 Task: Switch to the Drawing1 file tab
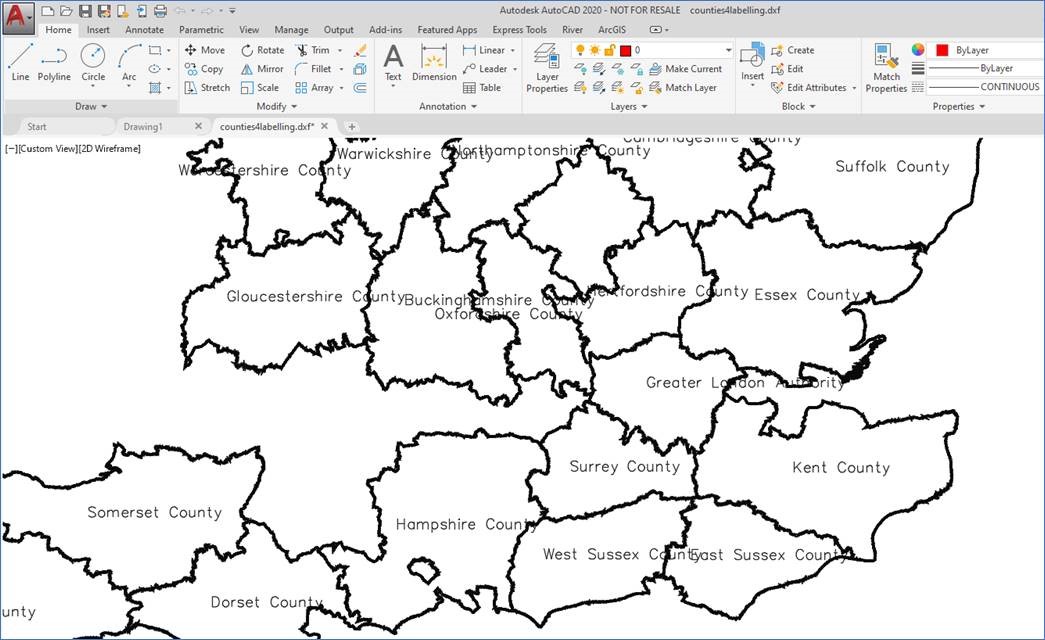143,126
